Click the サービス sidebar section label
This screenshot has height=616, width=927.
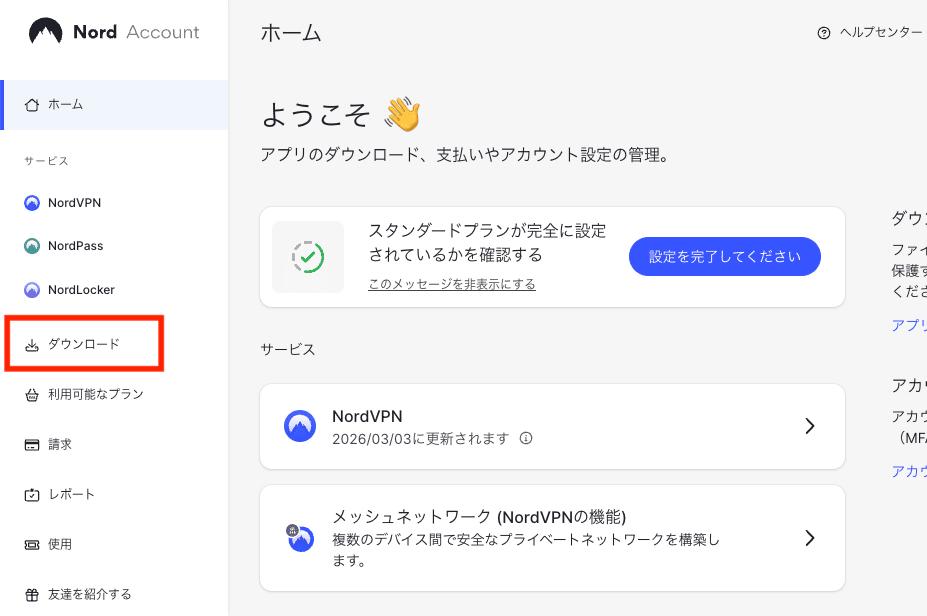pyautogui.click(x=46, y=161)
